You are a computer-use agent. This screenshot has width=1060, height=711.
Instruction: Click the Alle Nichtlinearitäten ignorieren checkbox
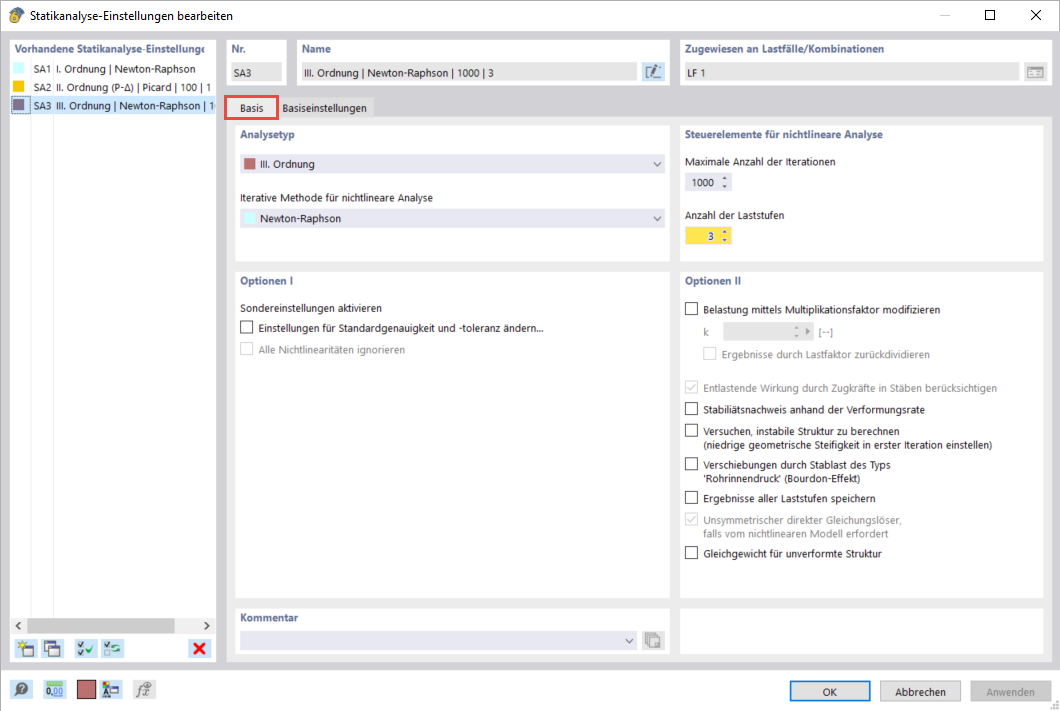[247, 349]
